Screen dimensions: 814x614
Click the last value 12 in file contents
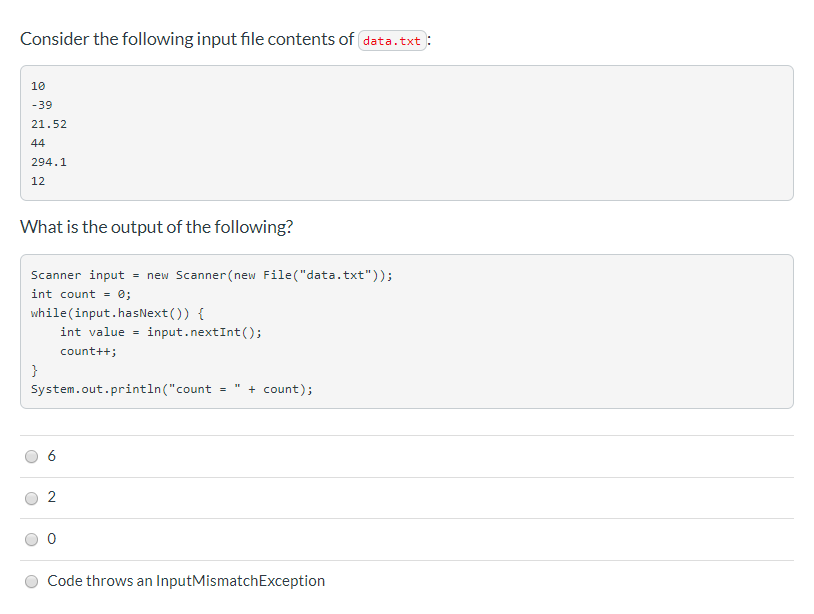(38, 181)
